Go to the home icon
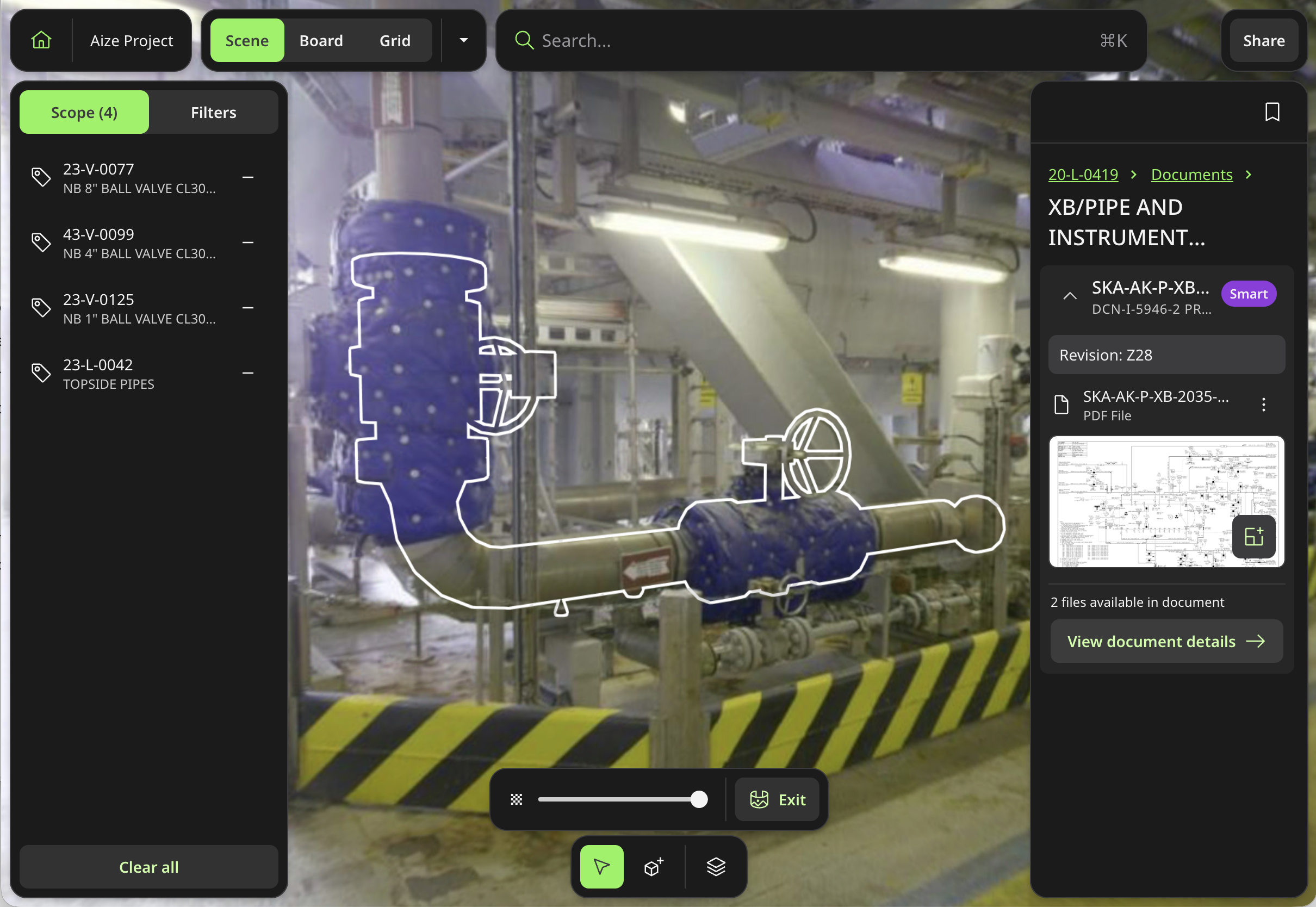 click(41, 40)
